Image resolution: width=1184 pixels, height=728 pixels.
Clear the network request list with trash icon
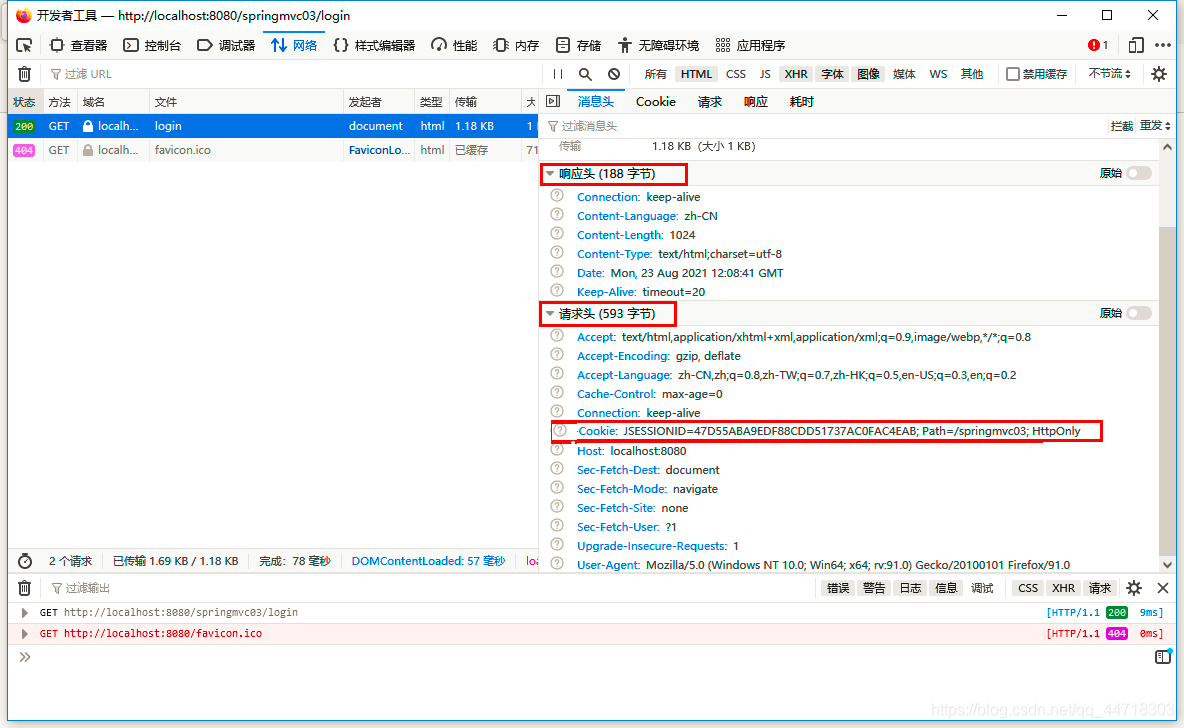point(24,73)
